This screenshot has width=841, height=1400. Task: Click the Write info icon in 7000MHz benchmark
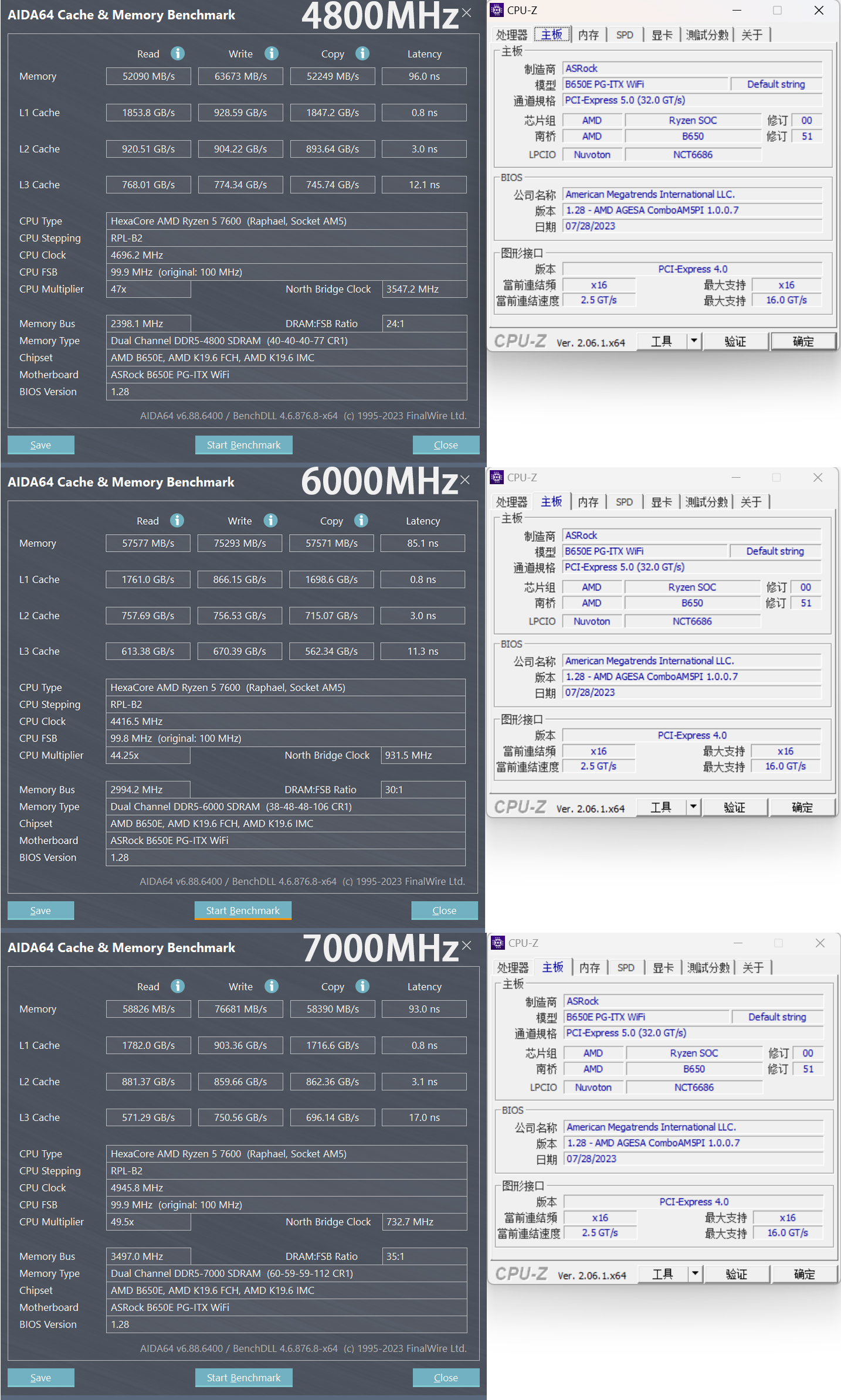[271, 986]
